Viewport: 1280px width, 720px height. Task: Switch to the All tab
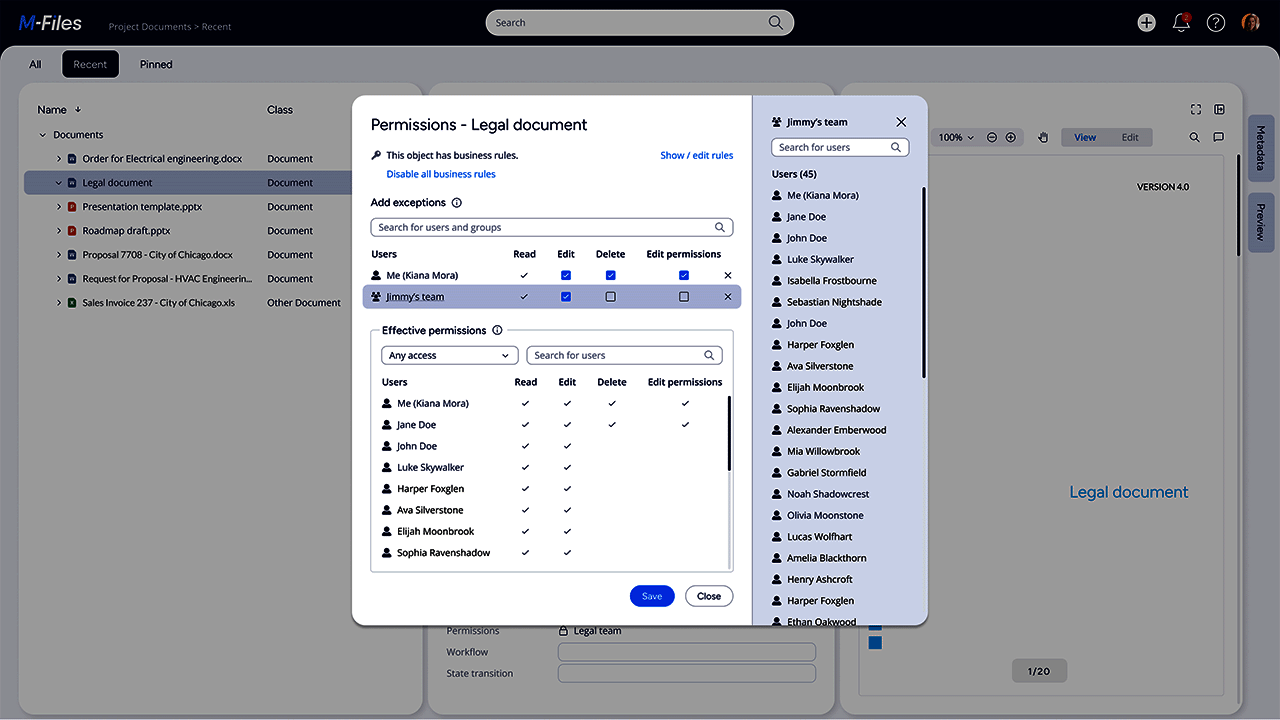35,65
